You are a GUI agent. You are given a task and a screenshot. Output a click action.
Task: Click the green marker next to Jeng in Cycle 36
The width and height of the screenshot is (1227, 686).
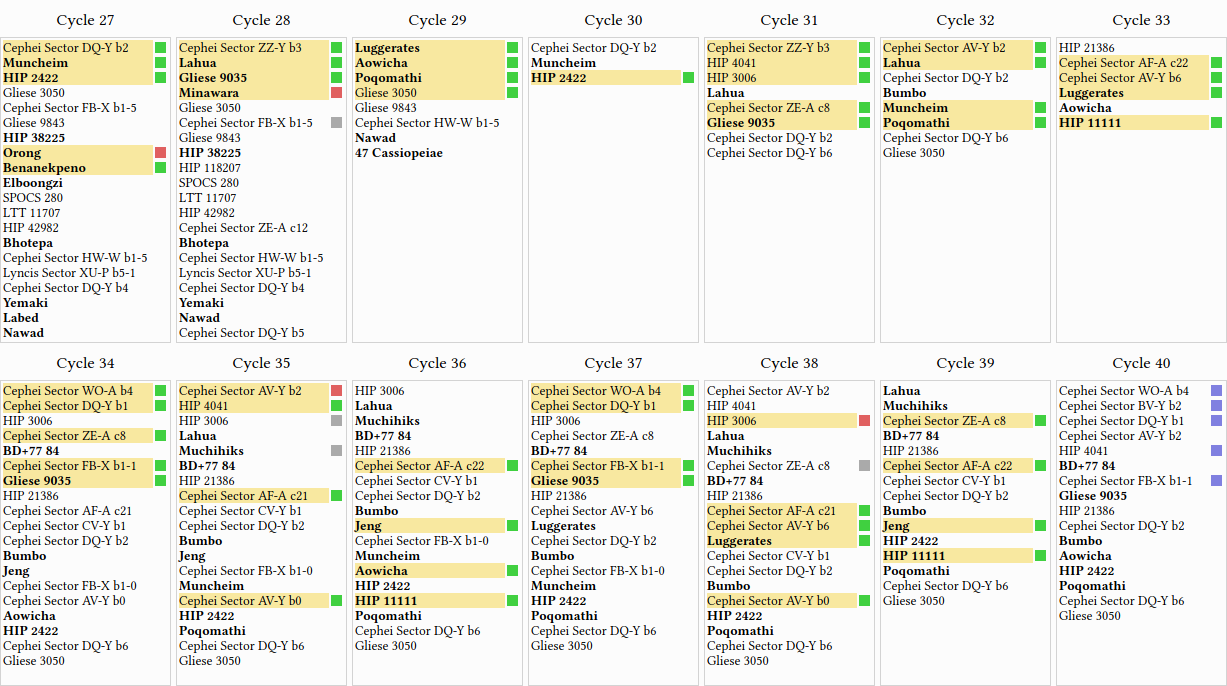point(512,526)
